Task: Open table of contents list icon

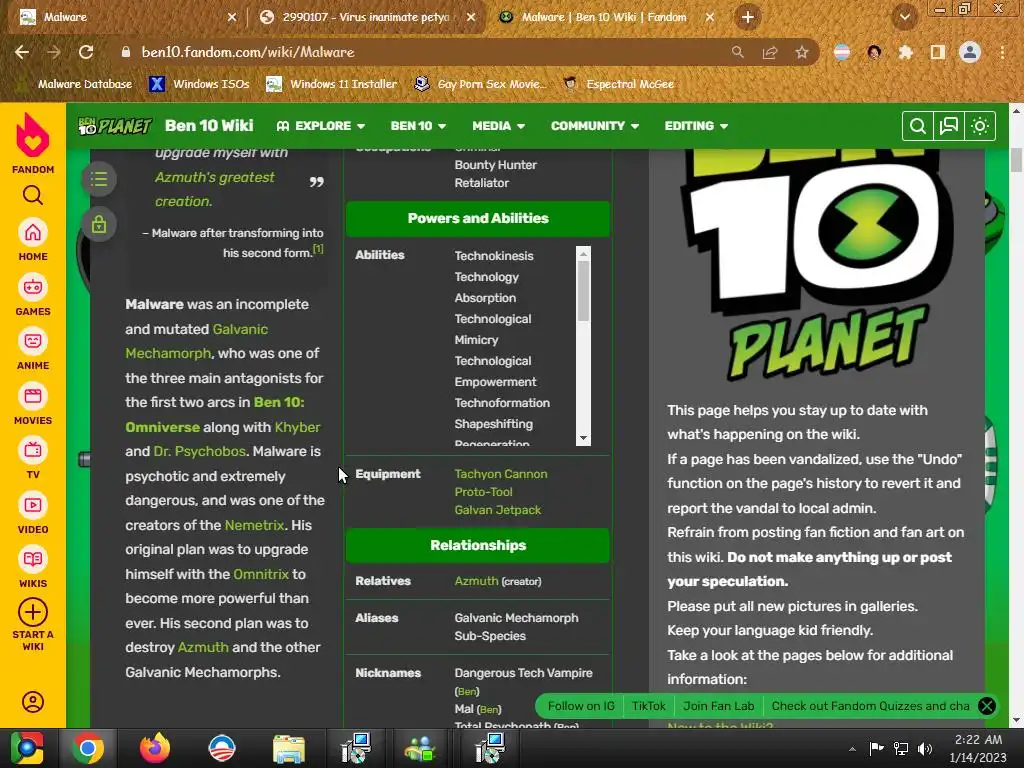Action: tap(99, 179)
